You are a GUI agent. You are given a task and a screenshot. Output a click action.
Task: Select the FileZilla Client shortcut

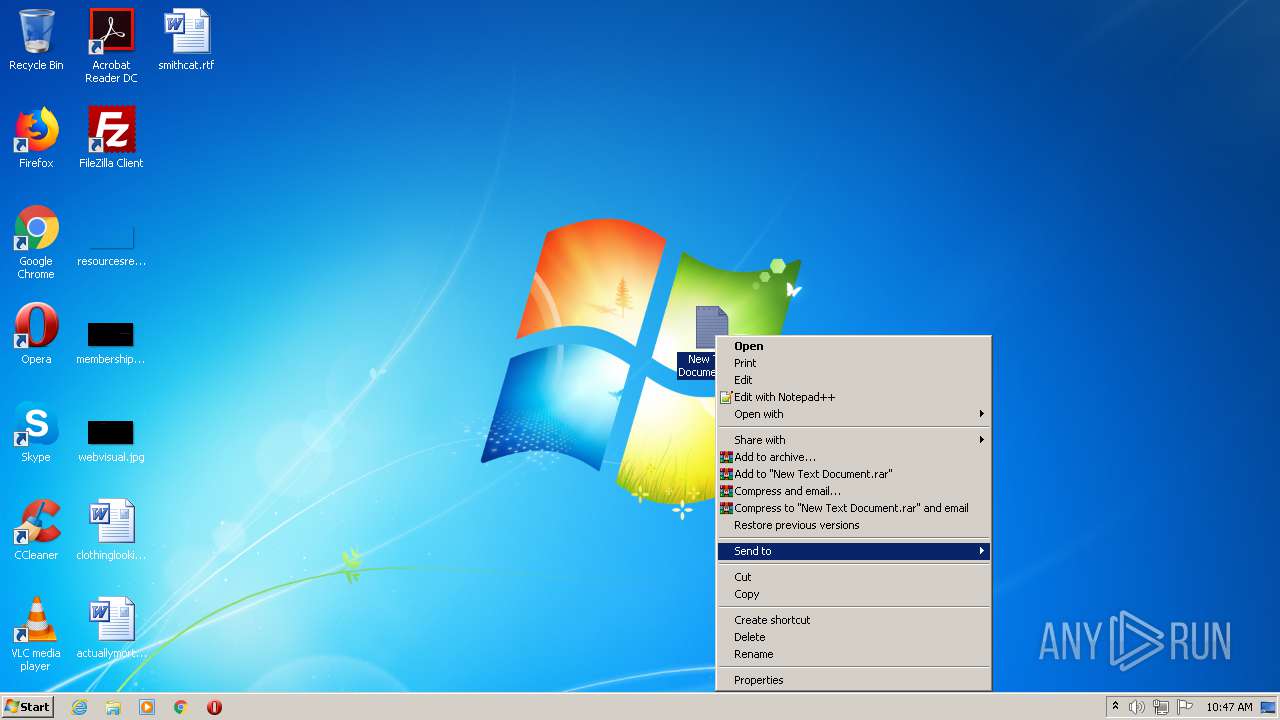coord(111,138)
